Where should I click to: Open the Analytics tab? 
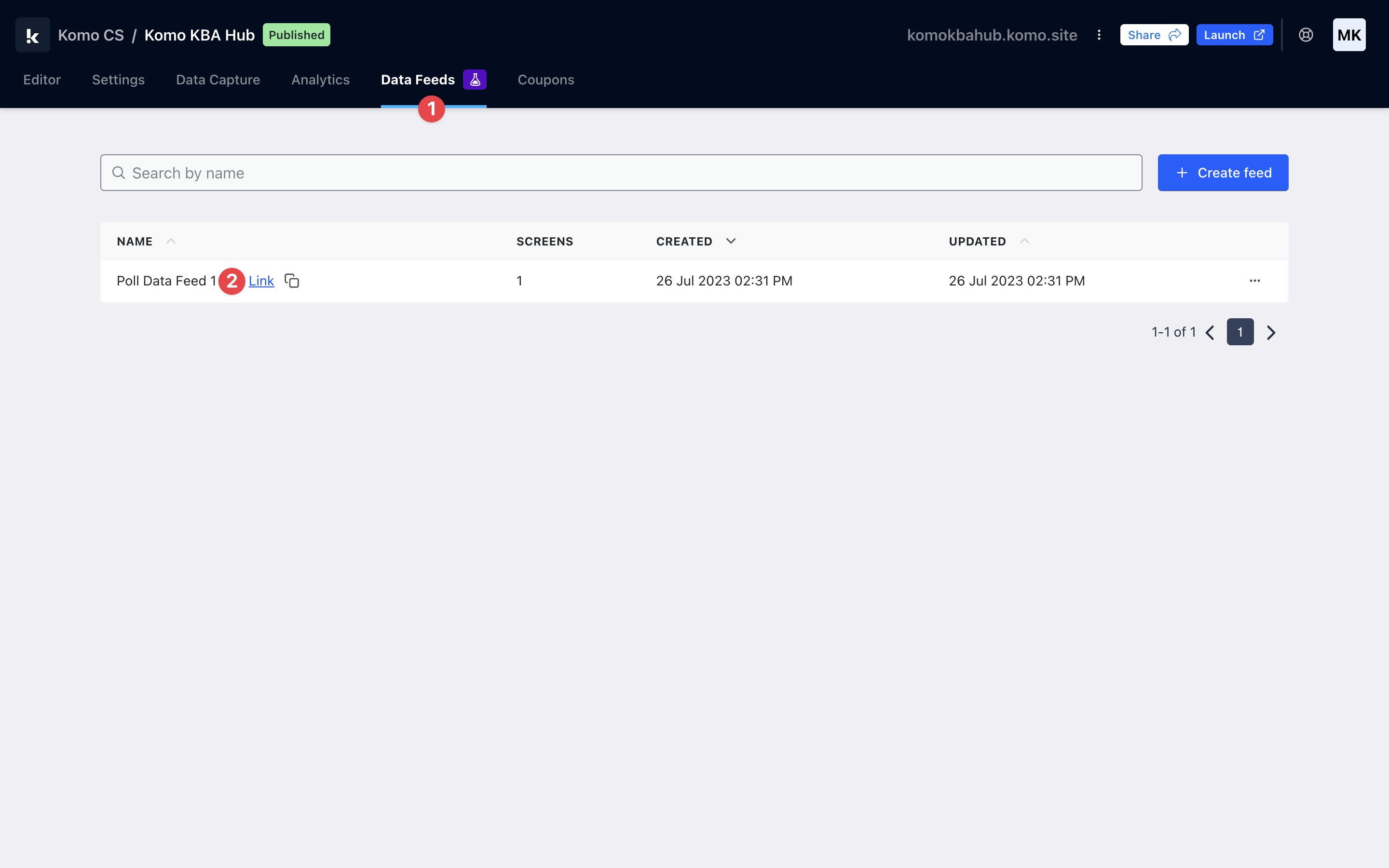point(320,80)
